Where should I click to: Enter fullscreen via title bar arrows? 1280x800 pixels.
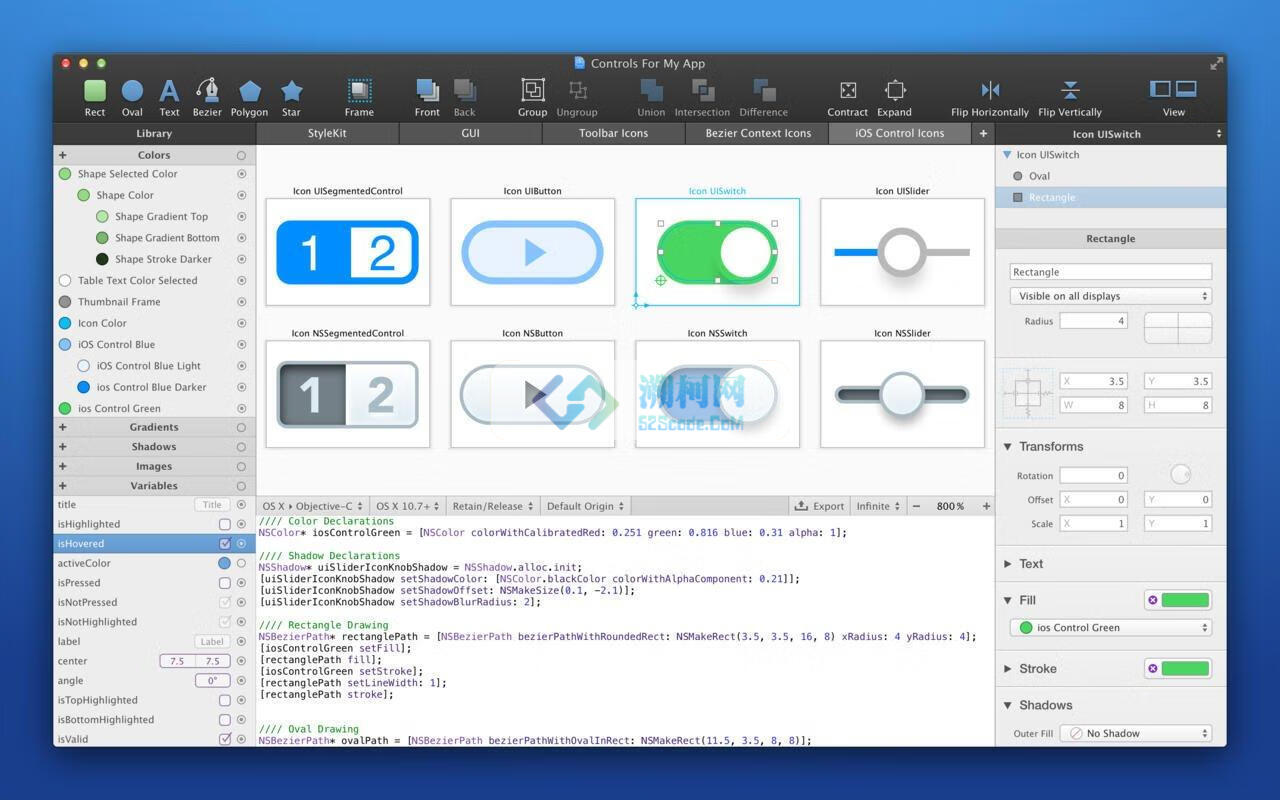1216,63
